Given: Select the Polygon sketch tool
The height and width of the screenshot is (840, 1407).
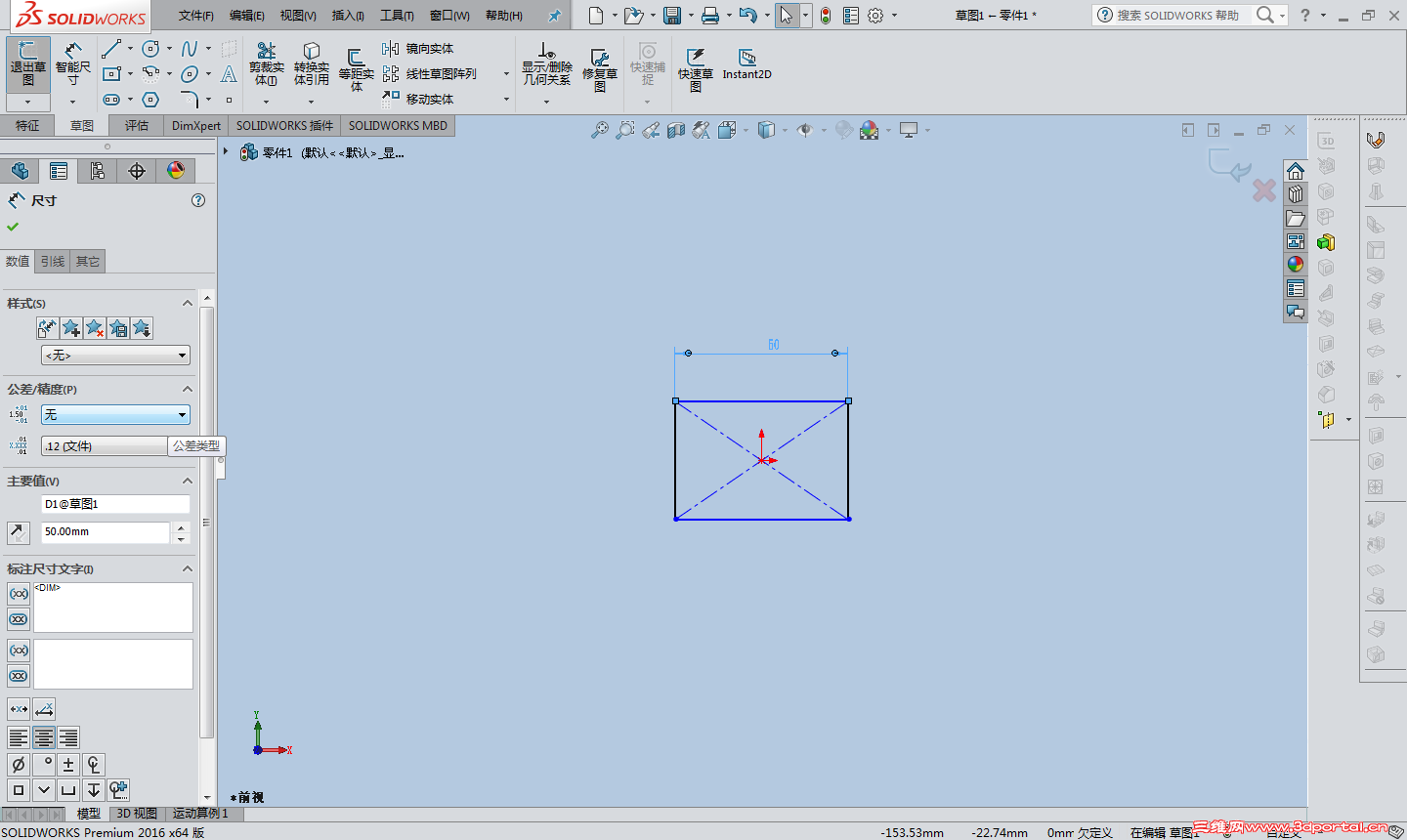Looking at the screenshot, I should pyautogui.click(x=150, y=100).
